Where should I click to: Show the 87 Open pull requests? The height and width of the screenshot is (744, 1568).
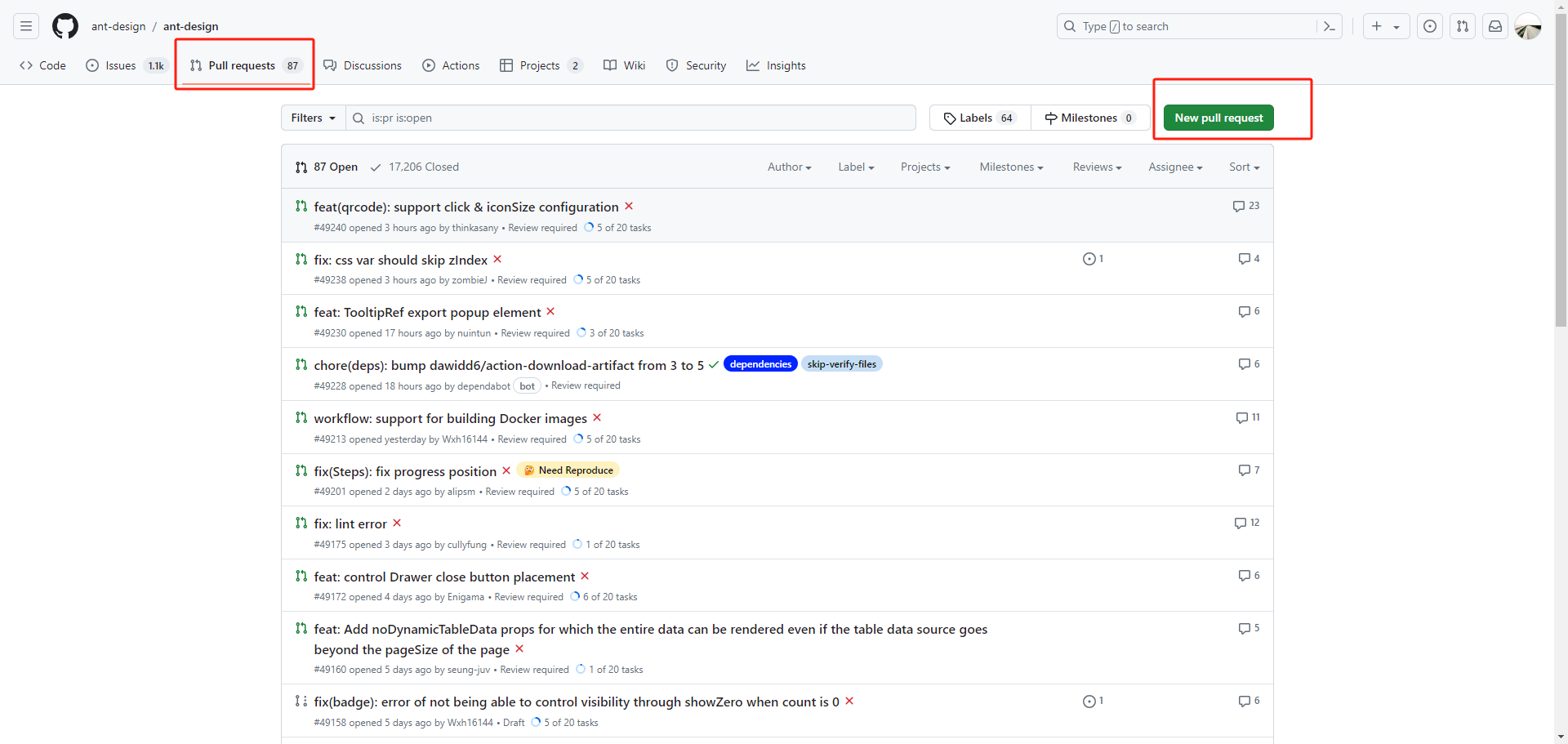point(327,167)
